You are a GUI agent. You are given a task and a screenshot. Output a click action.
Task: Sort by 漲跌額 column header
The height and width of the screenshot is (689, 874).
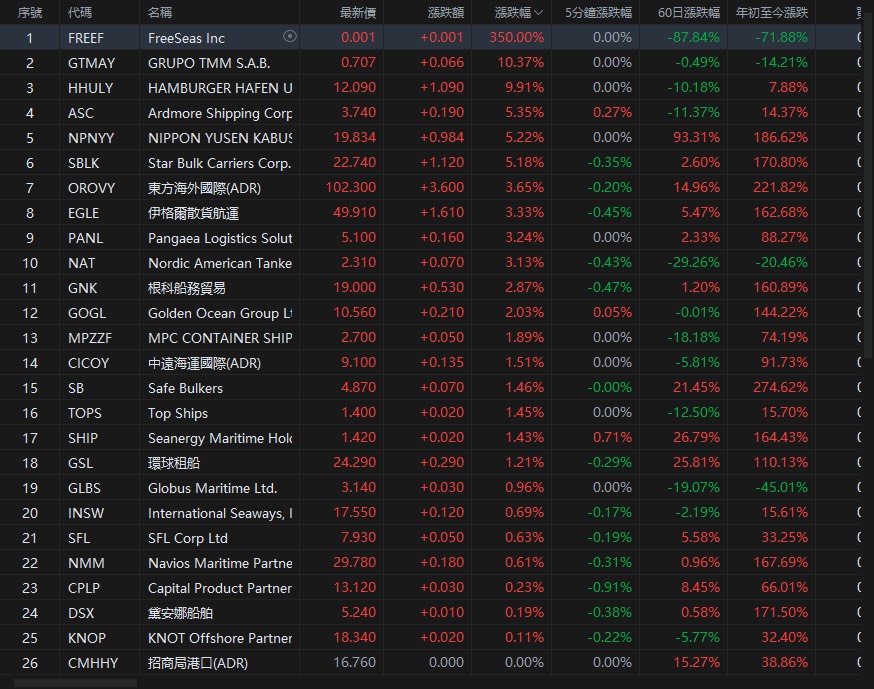pos(445,13)
